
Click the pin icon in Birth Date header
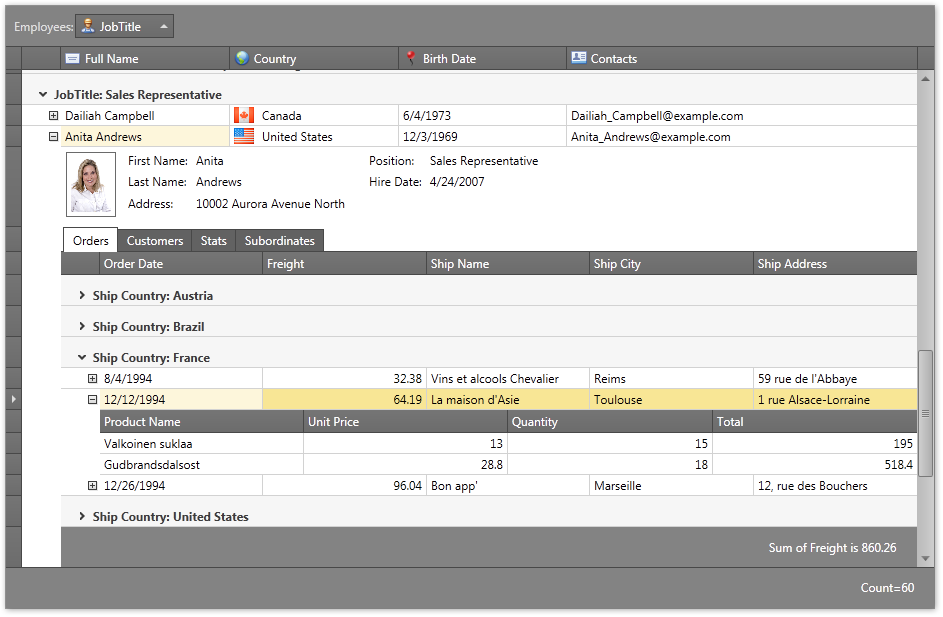click(x=410, y=59)
